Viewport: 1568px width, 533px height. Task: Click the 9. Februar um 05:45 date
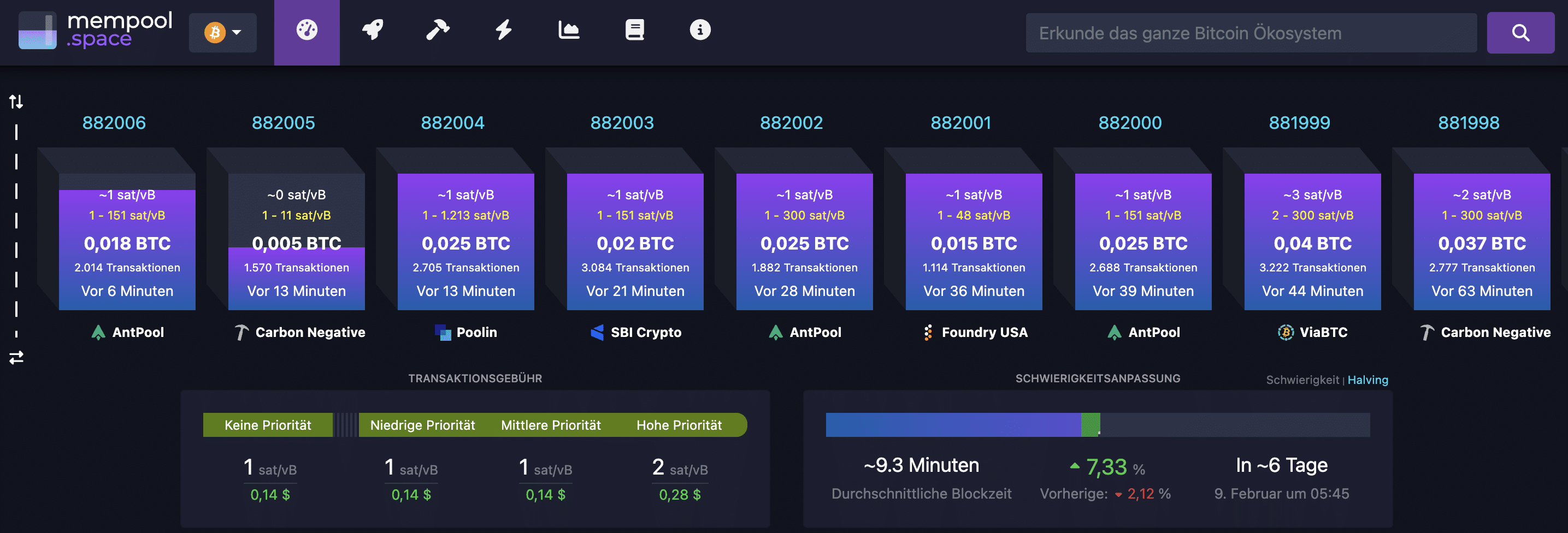(x=1282, y=494)
